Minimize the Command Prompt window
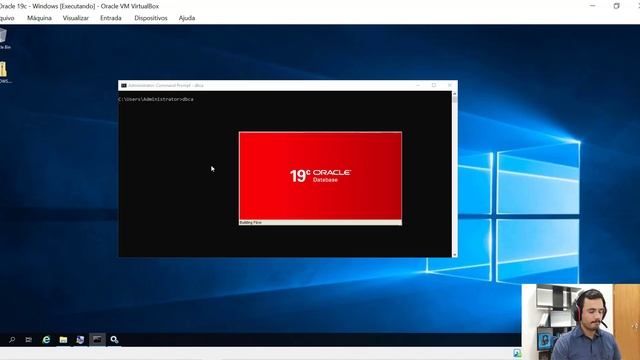 [418, 85]
